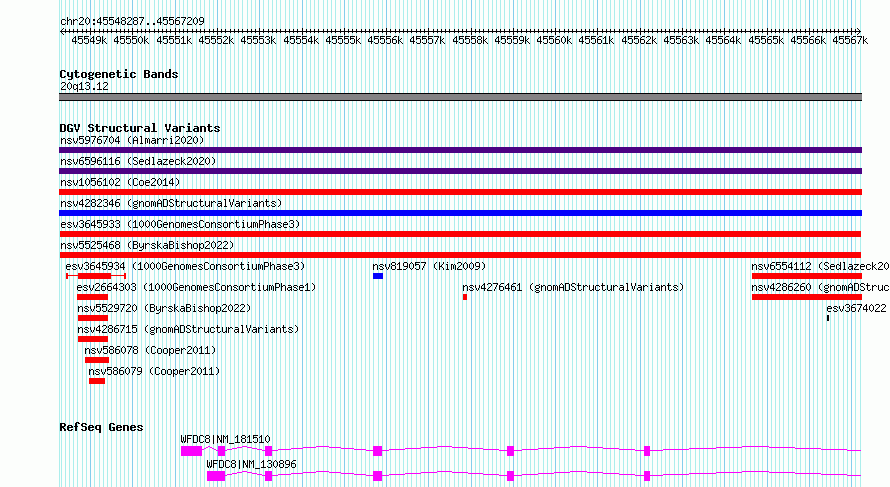The width and height of the screenshot is (890, 487).
Task: Click the blue bar under nsv4282346
Action: click(x=460, y=213)
